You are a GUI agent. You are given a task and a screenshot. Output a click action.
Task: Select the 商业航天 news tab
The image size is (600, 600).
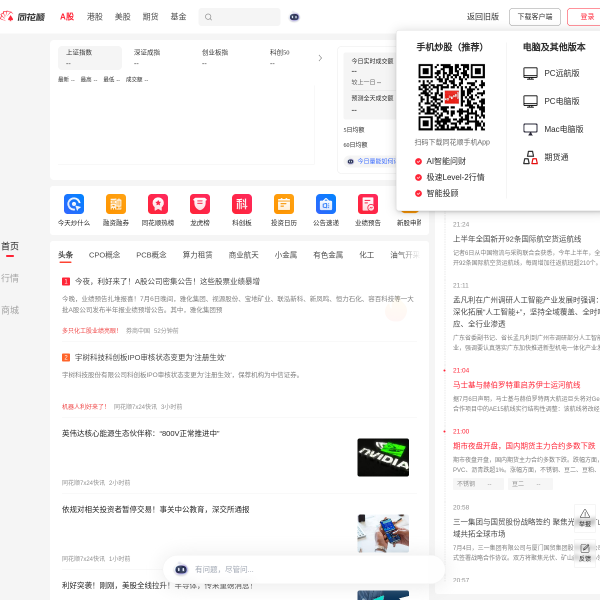click(243, 255)
